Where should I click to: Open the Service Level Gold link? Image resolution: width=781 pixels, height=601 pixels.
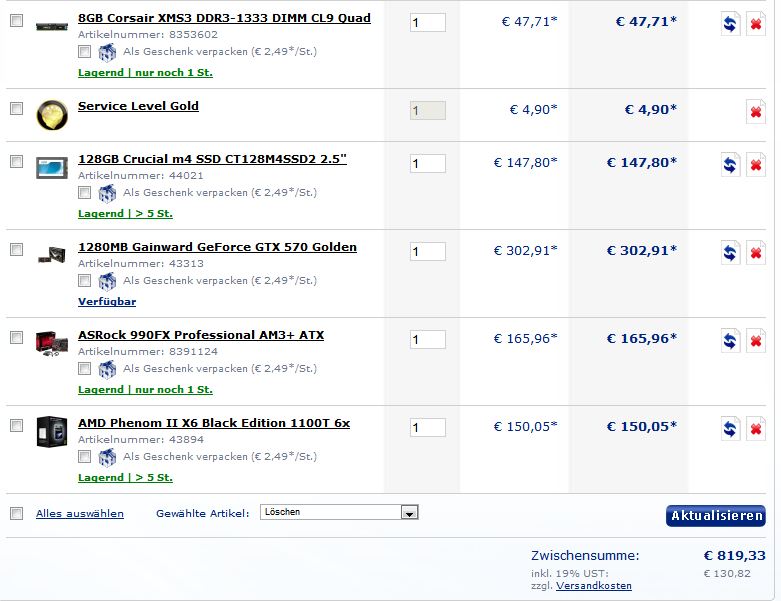point(138,106)
